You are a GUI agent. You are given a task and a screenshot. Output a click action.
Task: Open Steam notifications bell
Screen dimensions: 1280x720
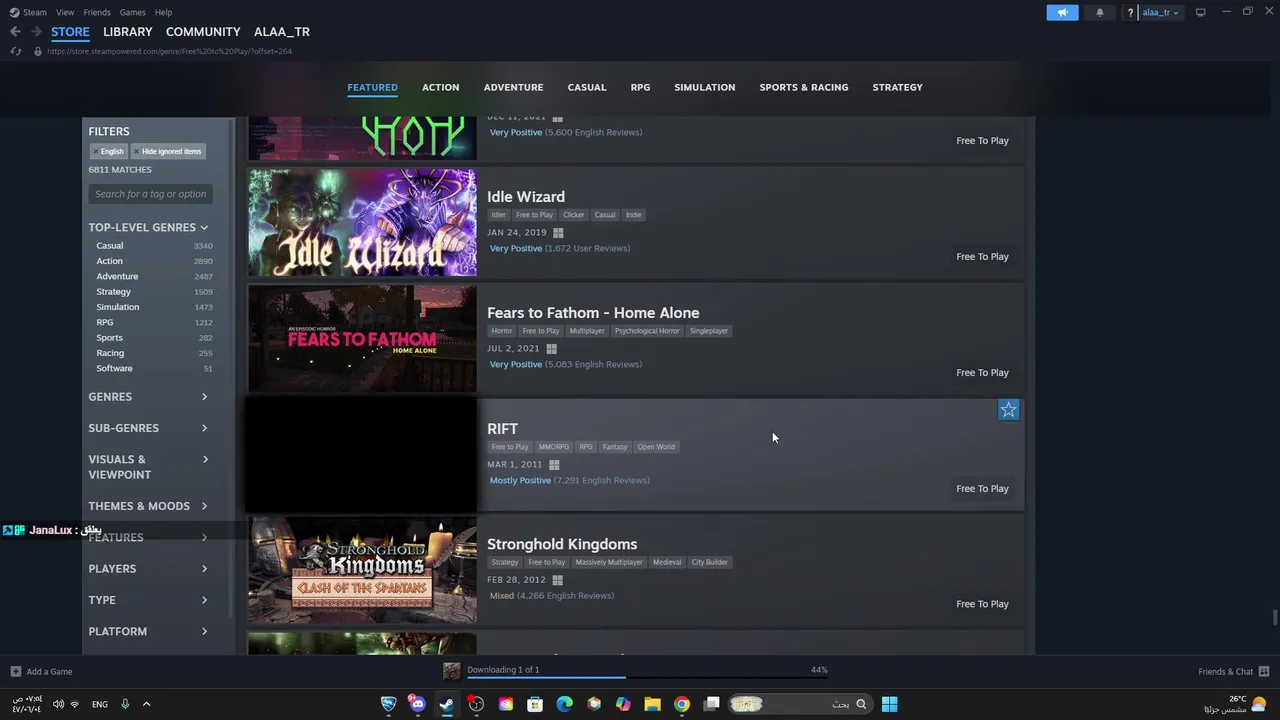(x=1100, y=12)
